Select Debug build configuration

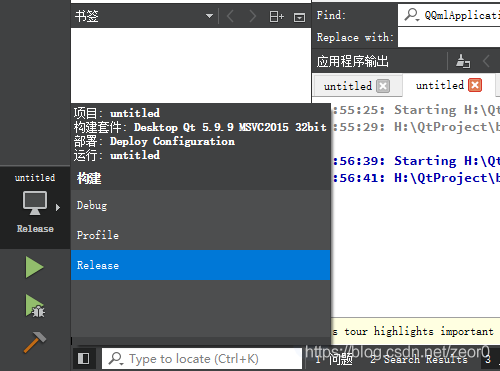(x=200, y=205)
